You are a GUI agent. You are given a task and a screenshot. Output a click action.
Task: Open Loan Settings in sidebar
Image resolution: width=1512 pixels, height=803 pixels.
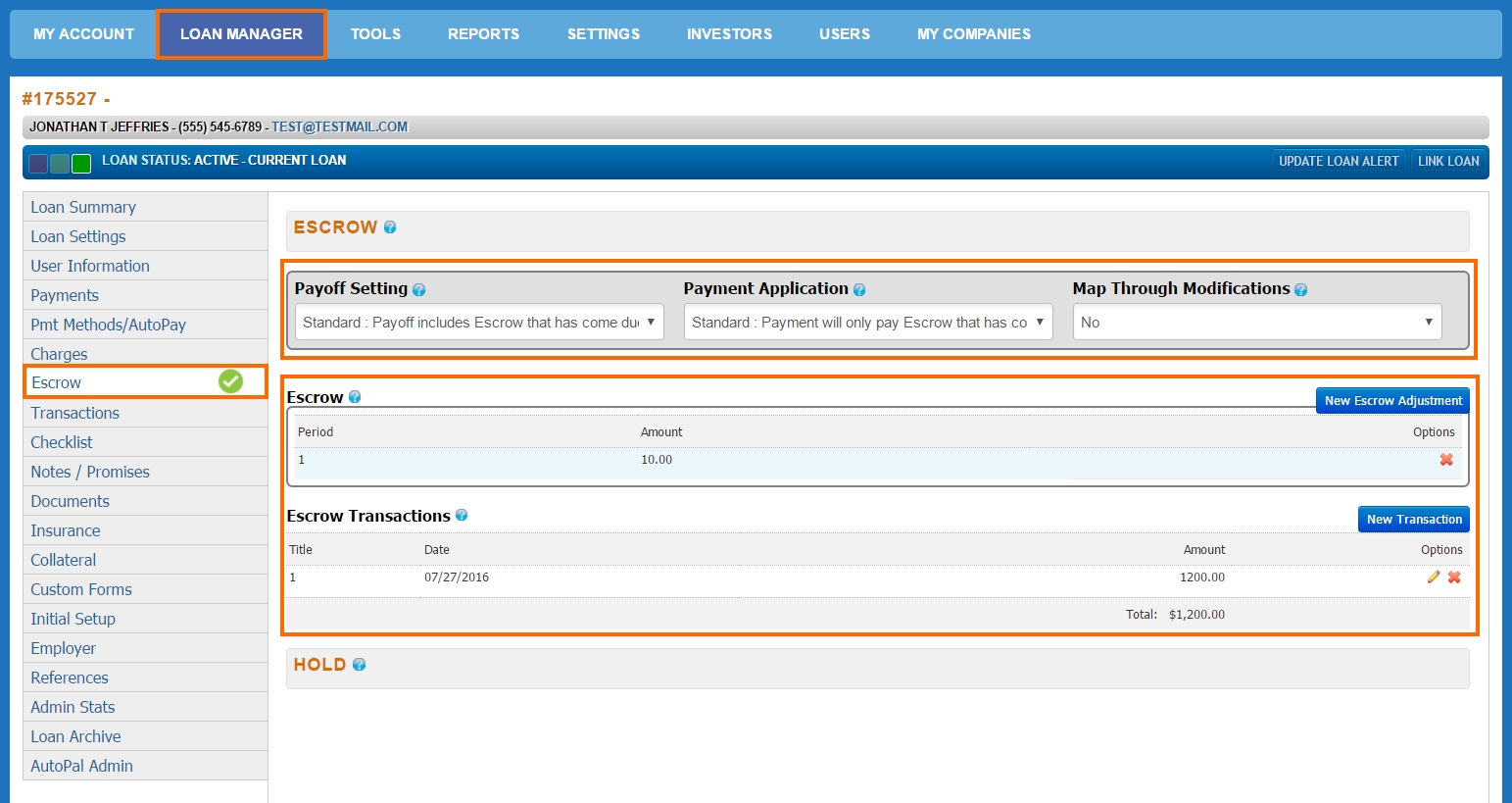coord(145,236)
